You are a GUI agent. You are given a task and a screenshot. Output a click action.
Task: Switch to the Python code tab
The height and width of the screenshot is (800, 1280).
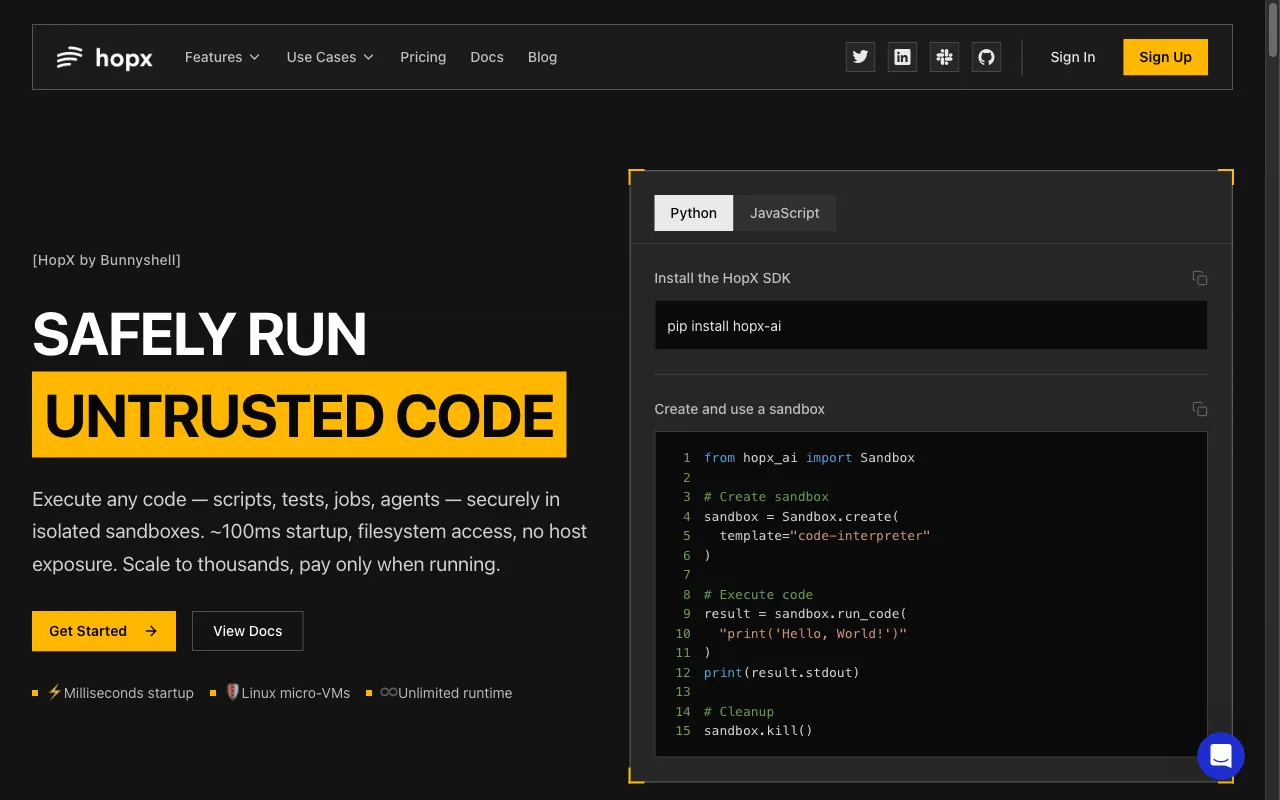[694, 213]
